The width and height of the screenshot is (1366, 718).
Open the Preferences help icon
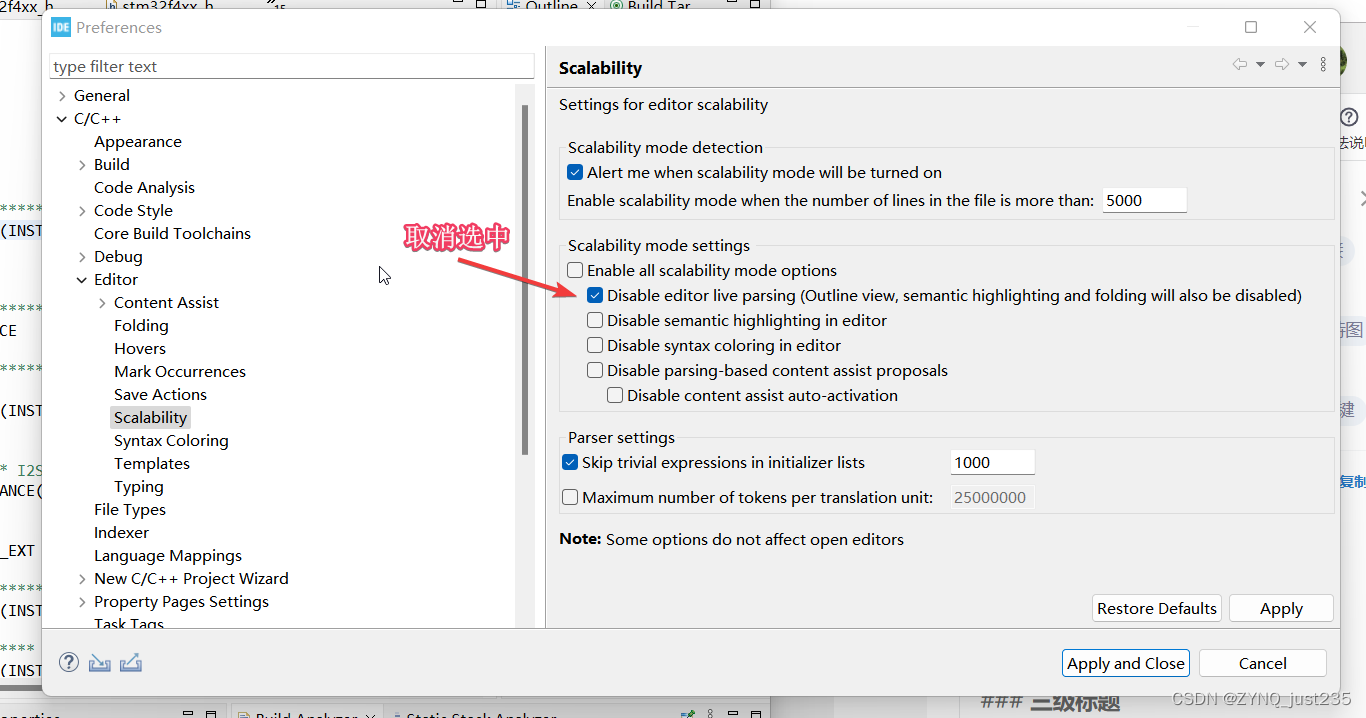point(68,662)
